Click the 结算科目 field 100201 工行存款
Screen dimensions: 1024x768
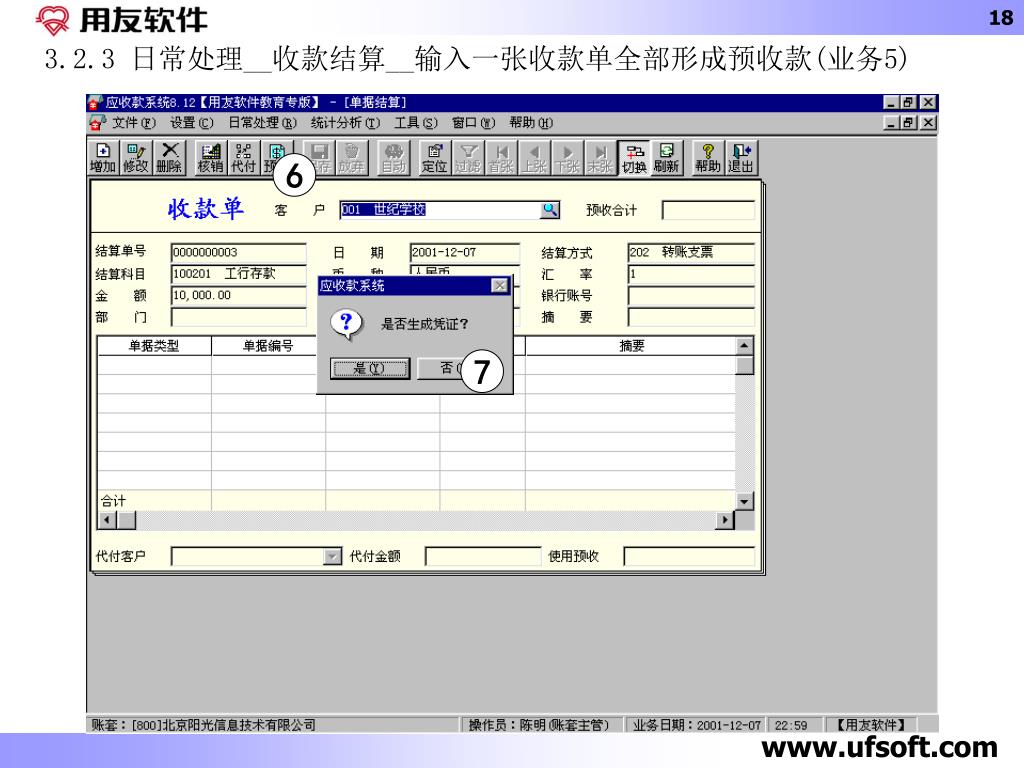pyautogui.click(x=238, y=274)
